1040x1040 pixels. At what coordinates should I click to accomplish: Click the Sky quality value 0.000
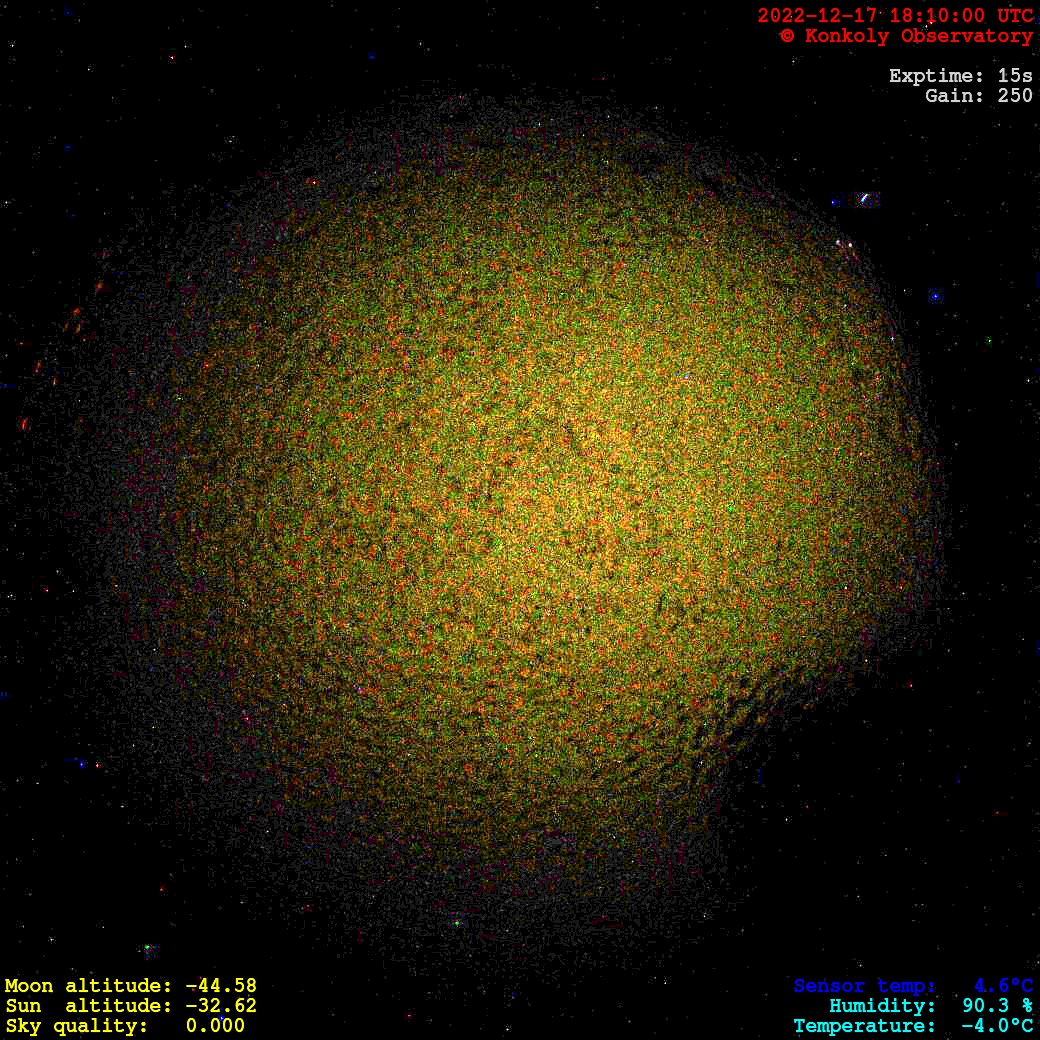[215, 1026]
